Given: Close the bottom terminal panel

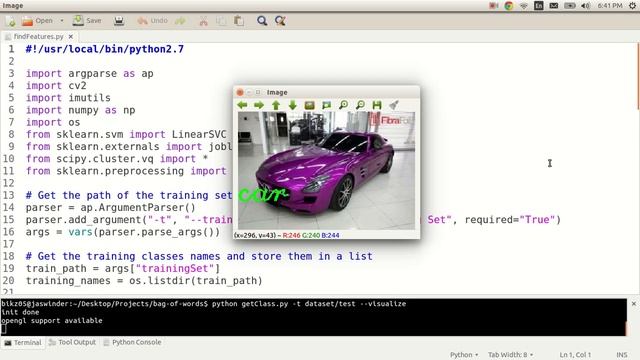Looking at the screenshot, I should pos(633,304).
